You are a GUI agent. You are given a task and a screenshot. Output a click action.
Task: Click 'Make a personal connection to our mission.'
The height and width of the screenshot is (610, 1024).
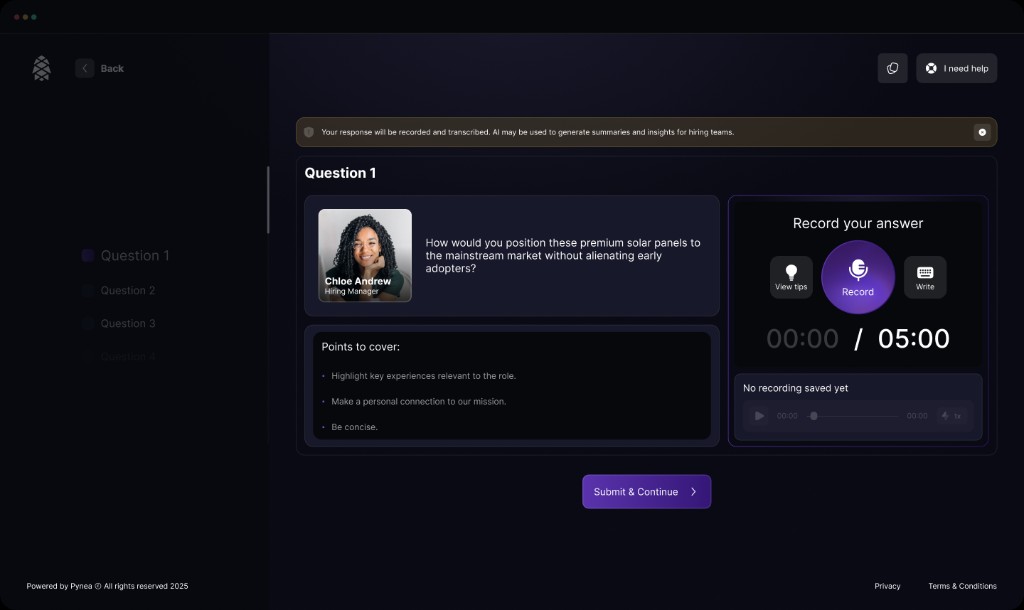pos(418,402)
